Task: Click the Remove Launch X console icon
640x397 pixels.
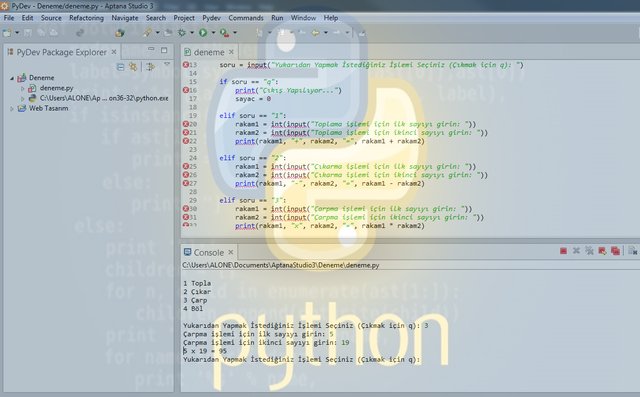Action: pyautogui.click(x=576, y=251)
